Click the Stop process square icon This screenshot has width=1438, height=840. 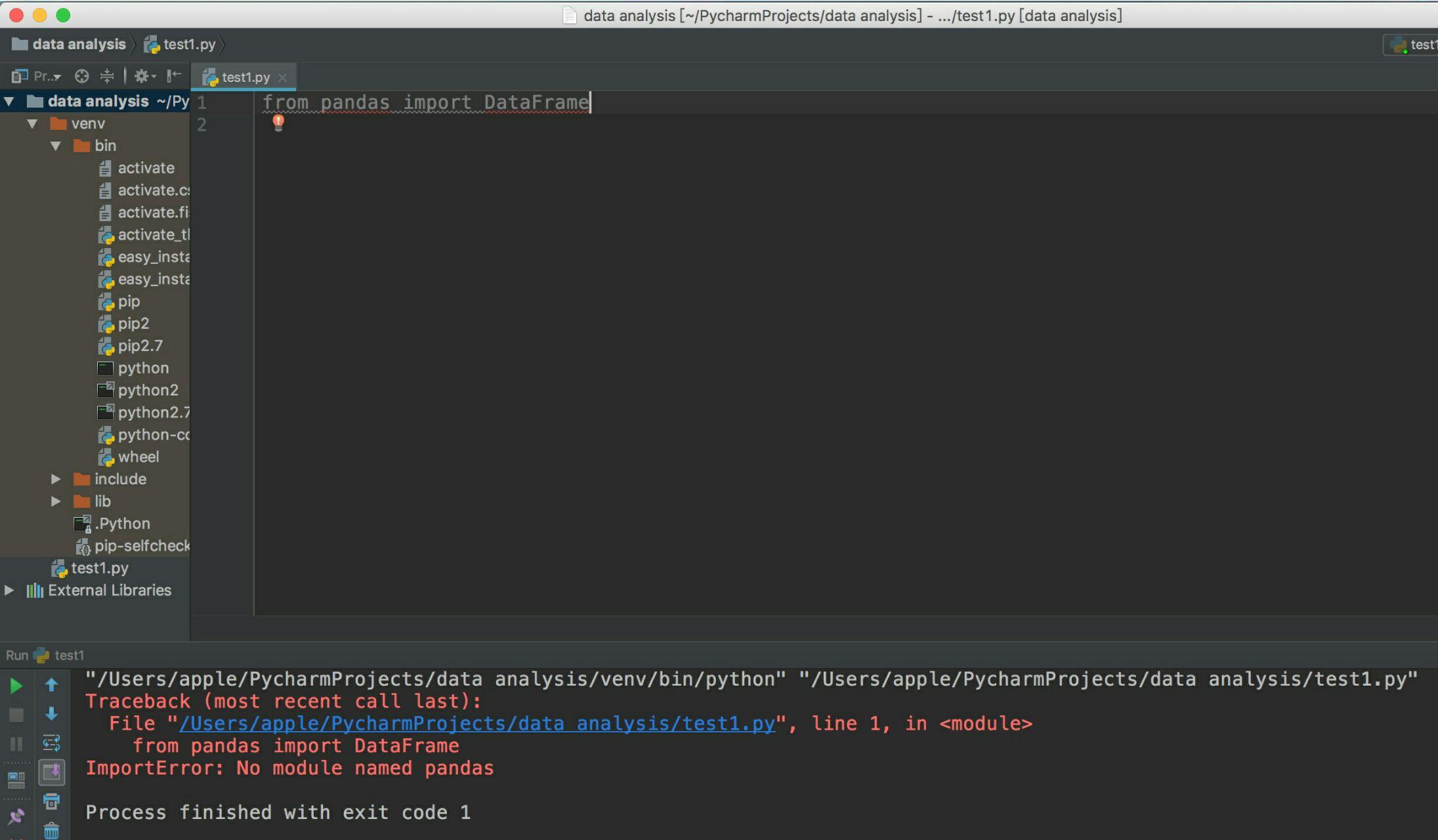coord(16,715)
